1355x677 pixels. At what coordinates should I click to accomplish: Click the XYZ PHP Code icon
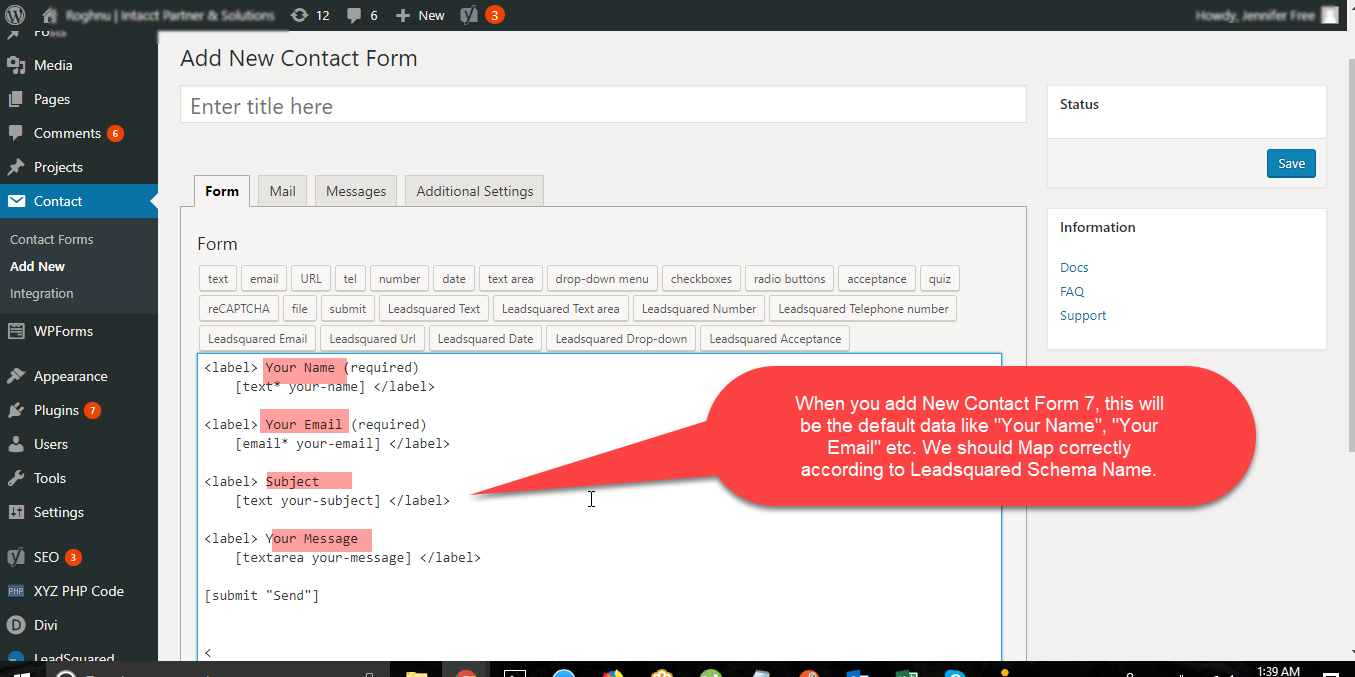tap(15, 591)
